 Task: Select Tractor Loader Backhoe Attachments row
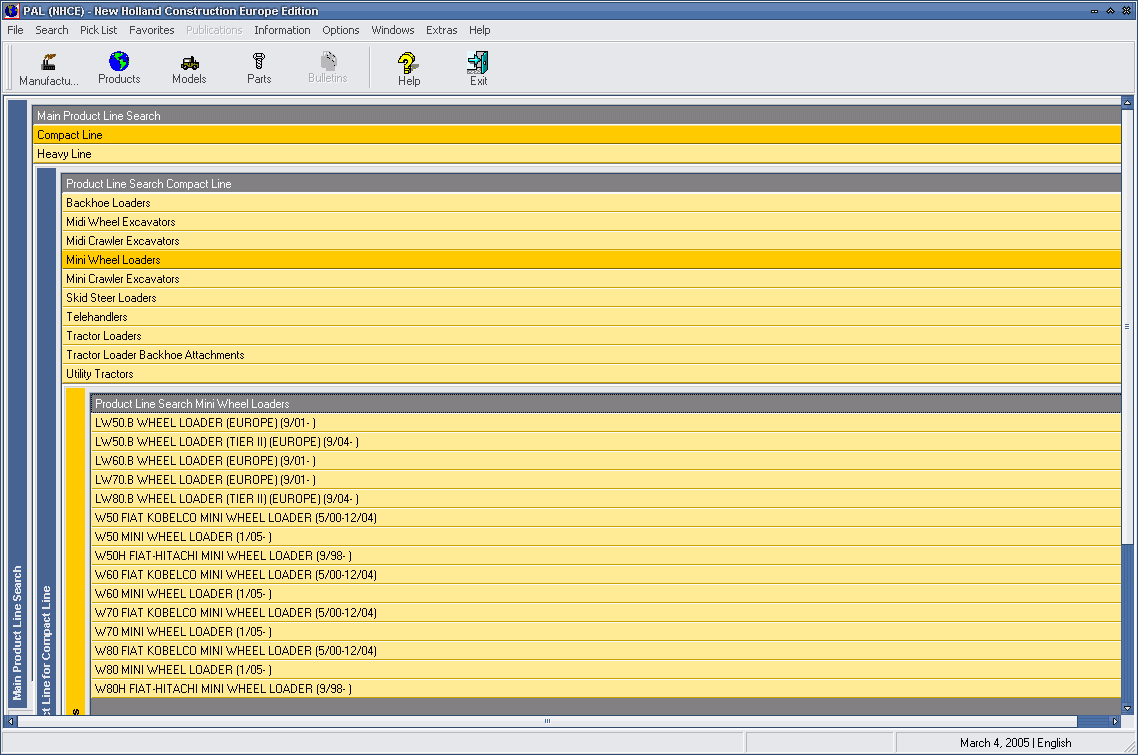tap(591, 355)
